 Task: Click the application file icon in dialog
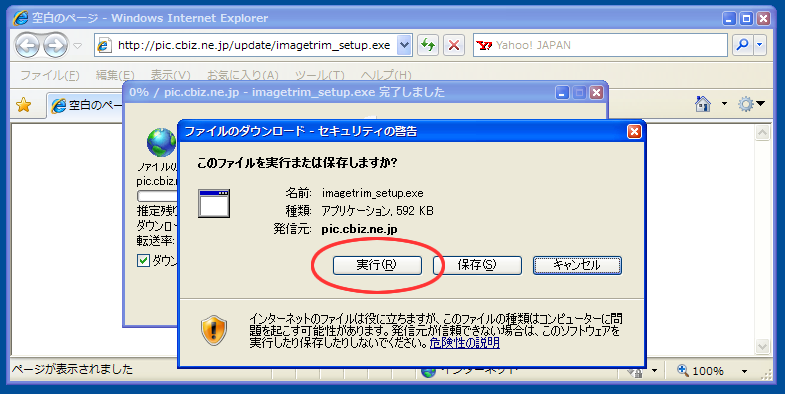[214, 203]
